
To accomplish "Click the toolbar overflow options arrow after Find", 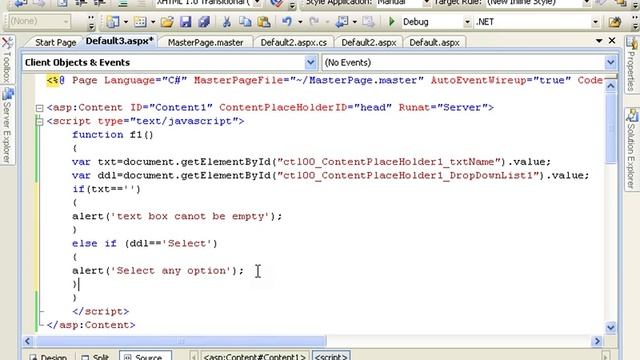I will tap(636, 22).
